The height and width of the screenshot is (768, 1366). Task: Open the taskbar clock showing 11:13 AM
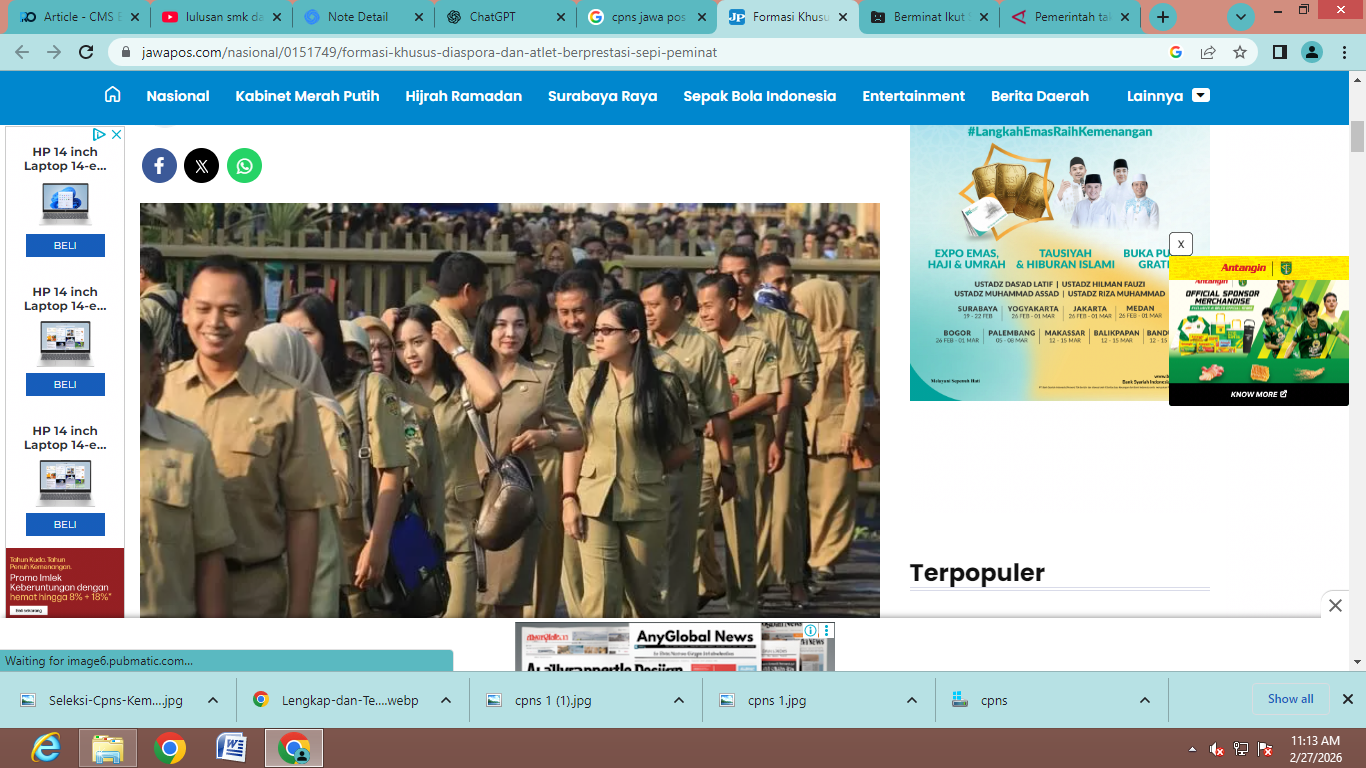(x=1316, y=749)
